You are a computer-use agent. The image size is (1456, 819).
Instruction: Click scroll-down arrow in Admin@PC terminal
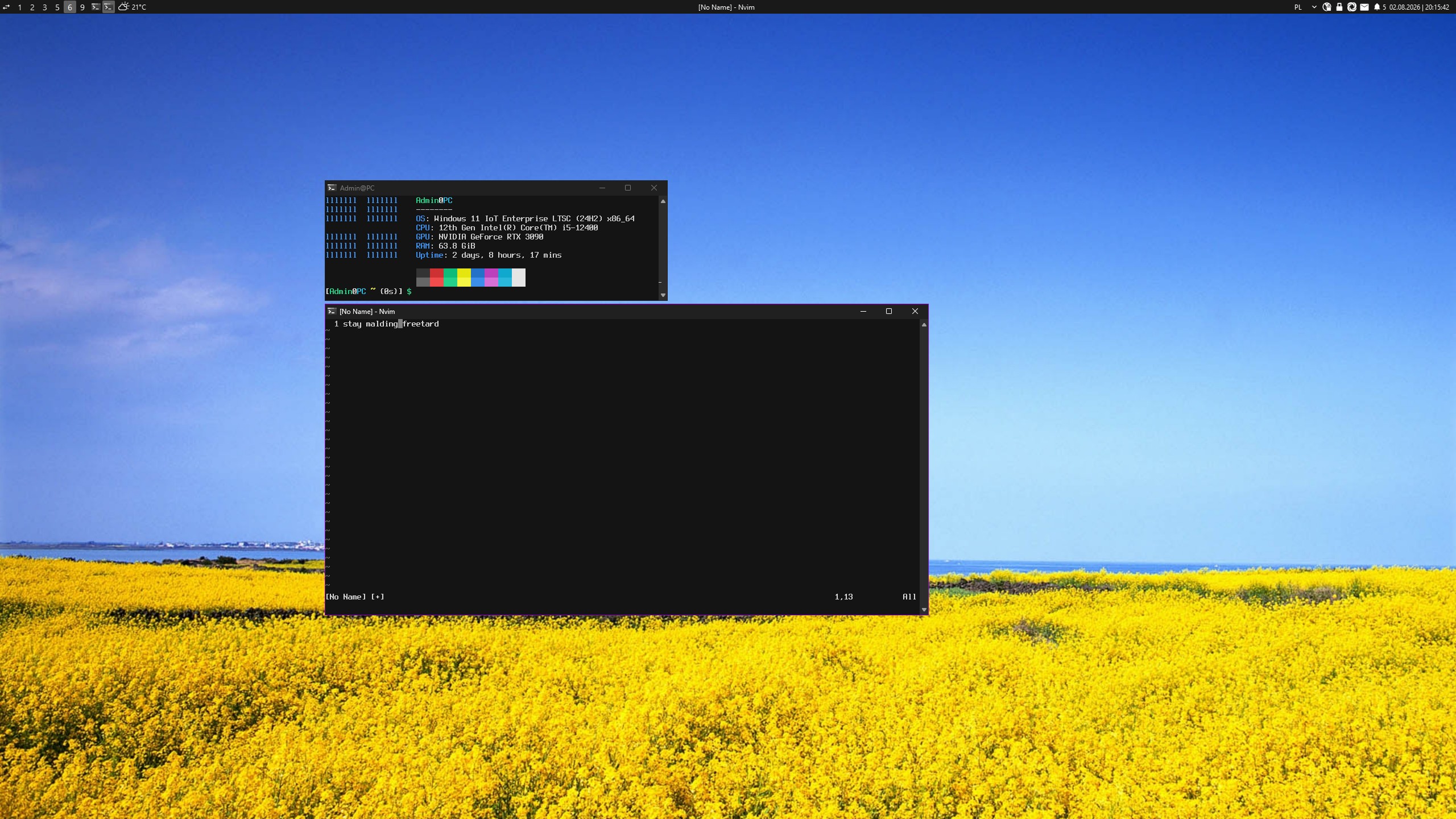(x=663, y=295)
